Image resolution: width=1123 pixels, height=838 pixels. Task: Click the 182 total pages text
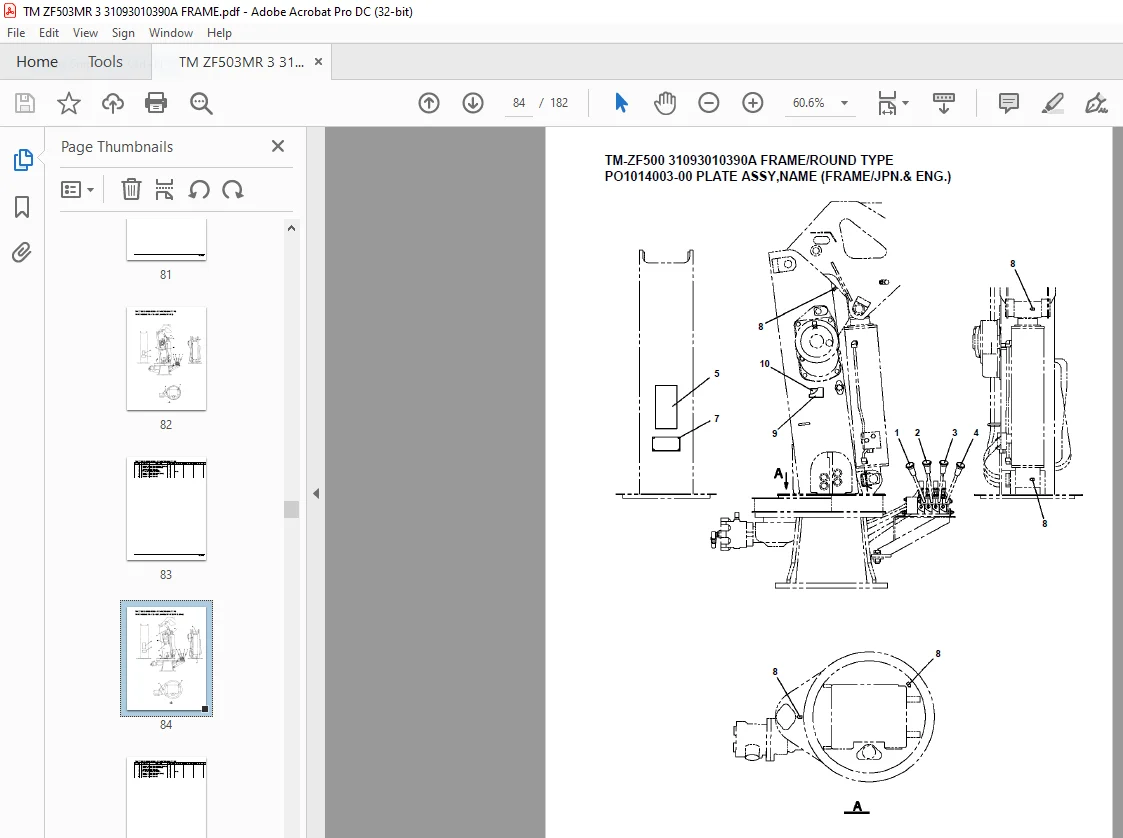click(x=559, y=103)
